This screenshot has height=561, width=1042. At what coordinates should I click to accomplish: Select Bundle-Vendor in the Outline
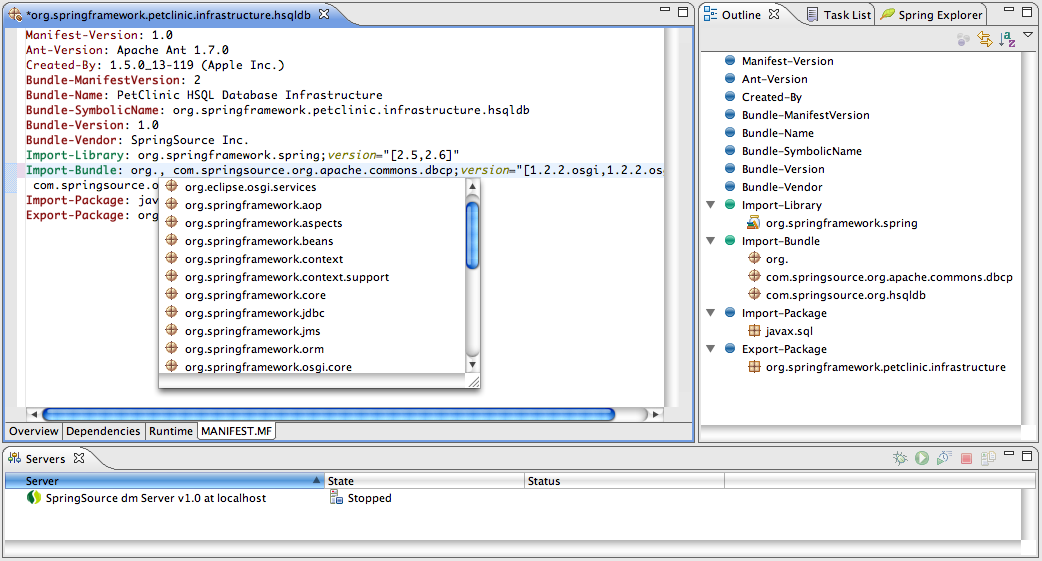[782, 187]
